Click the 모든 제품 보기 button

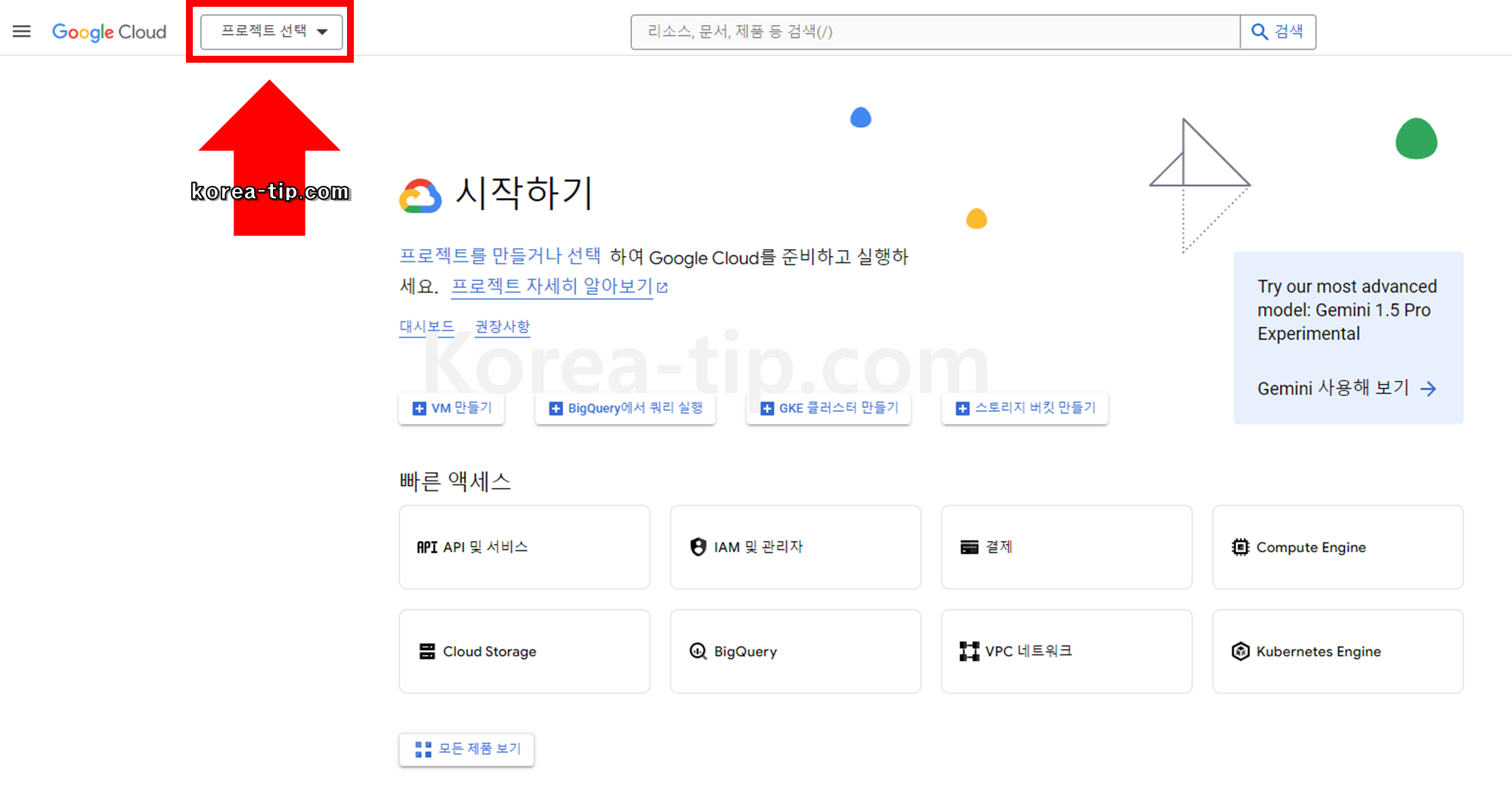click(x=466, y=749)
